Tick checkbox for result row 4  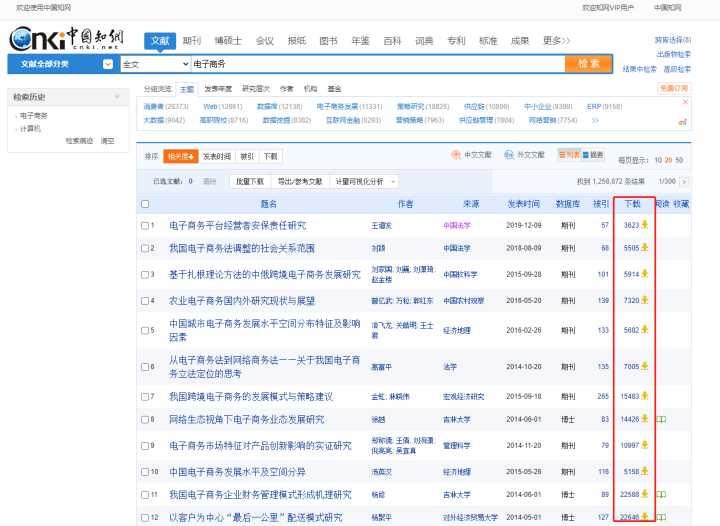(145, 301)
